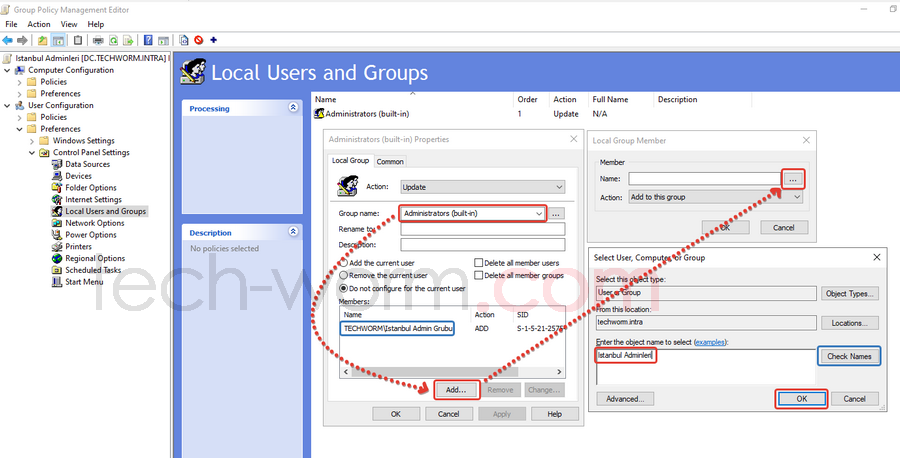The width and height of the screenshot is (900, 458).
Task: Click the red Stop processing toolbar icon
Action: (198, 40)
